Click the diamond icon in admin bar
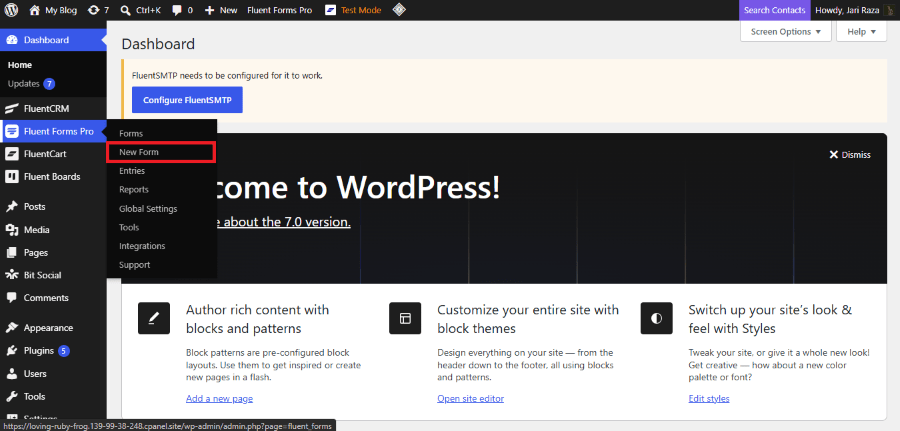Image resolution: width=900 pixels, height=431 pixels. [399, 10]
